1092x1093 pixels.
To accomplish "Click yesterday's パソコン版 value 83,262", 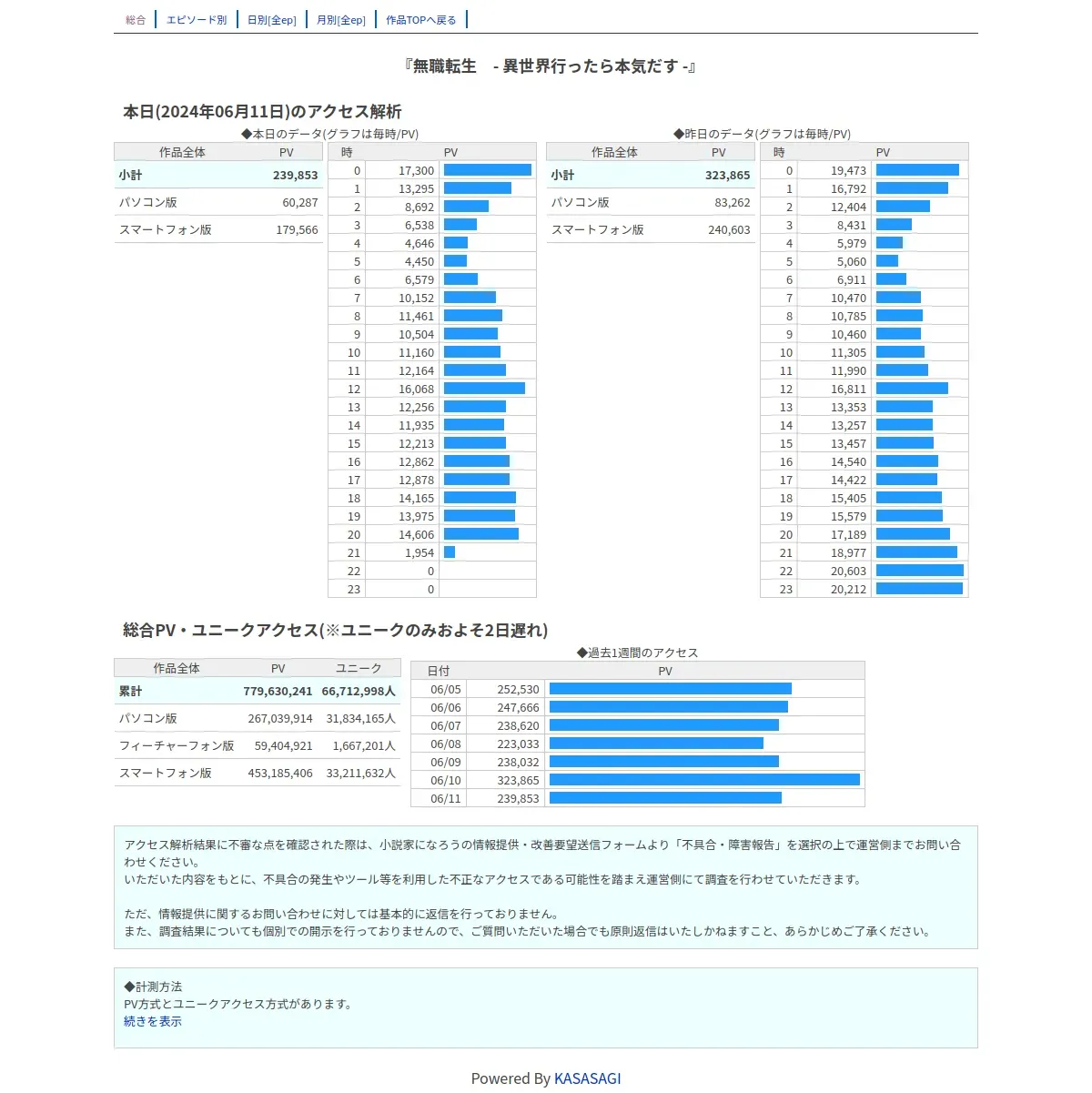I will coord(733,202).
